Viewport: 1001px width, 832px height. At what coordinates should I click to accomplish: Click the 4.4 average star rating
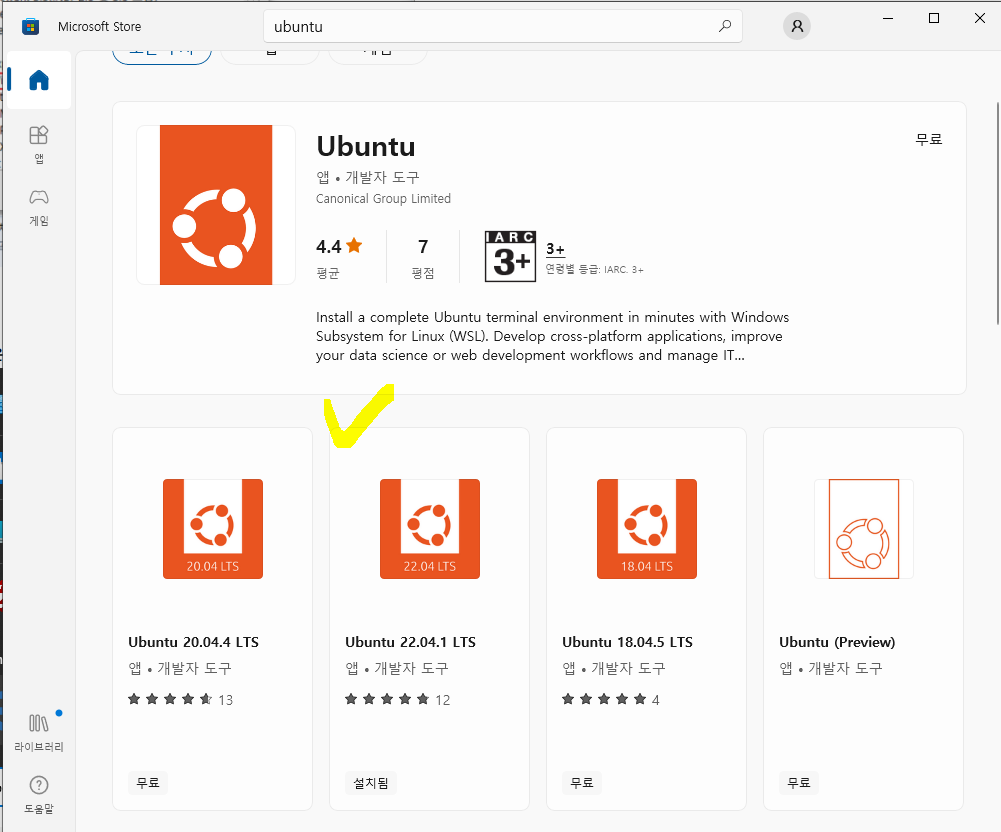tap(339, 246)
